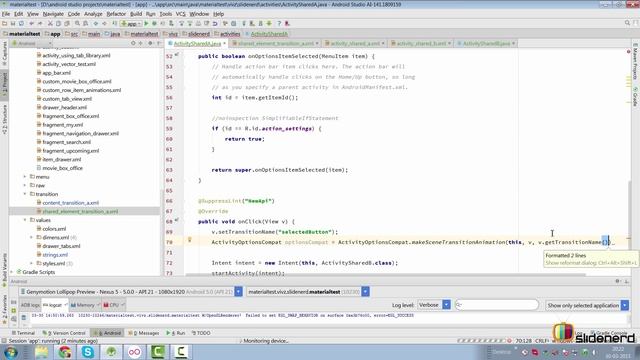Click the Paste toolbar icon

click(x=67, y=24)
